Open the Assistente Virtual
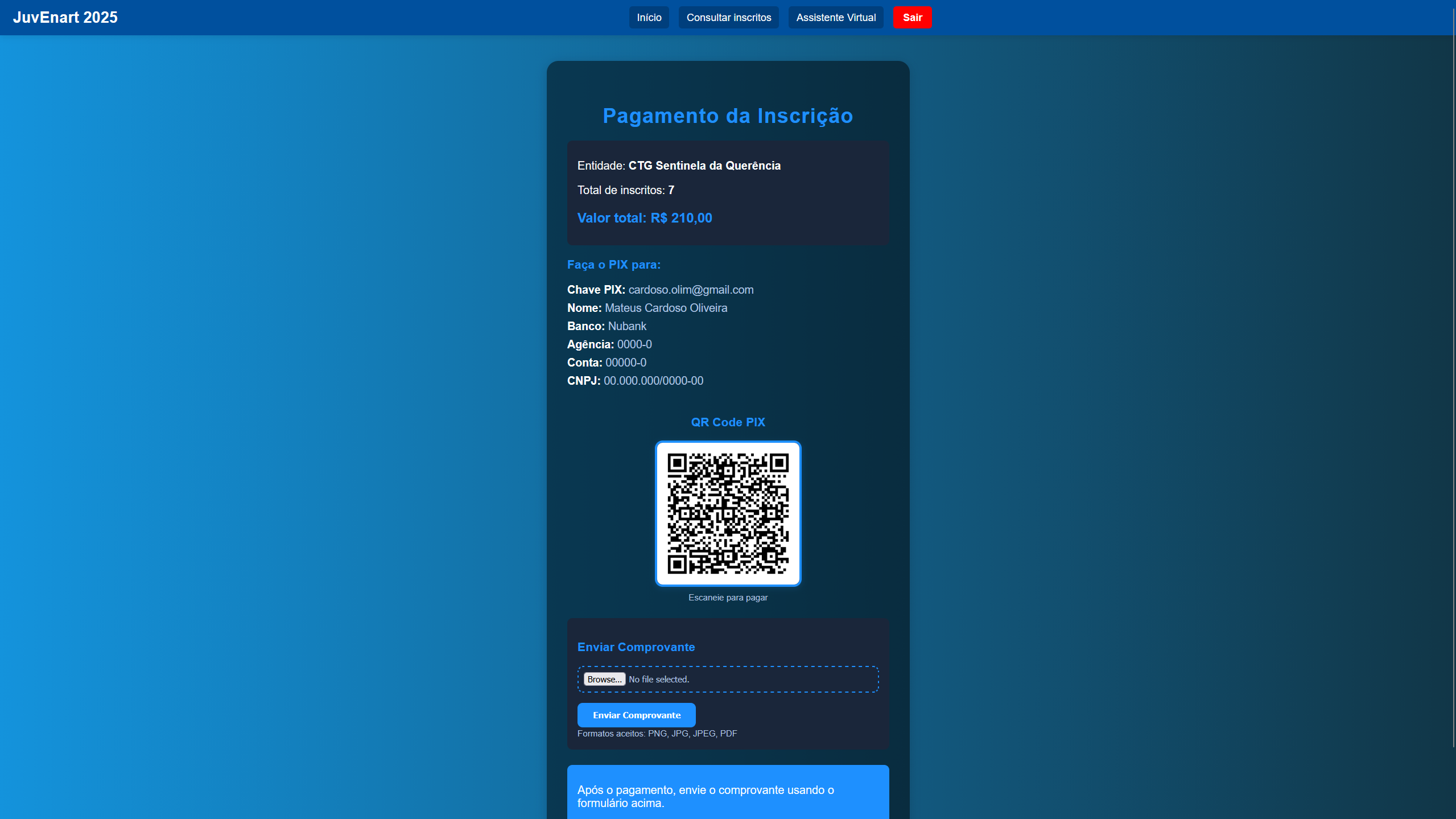This screenshot has width=1456, height=819. click(835, 18)
